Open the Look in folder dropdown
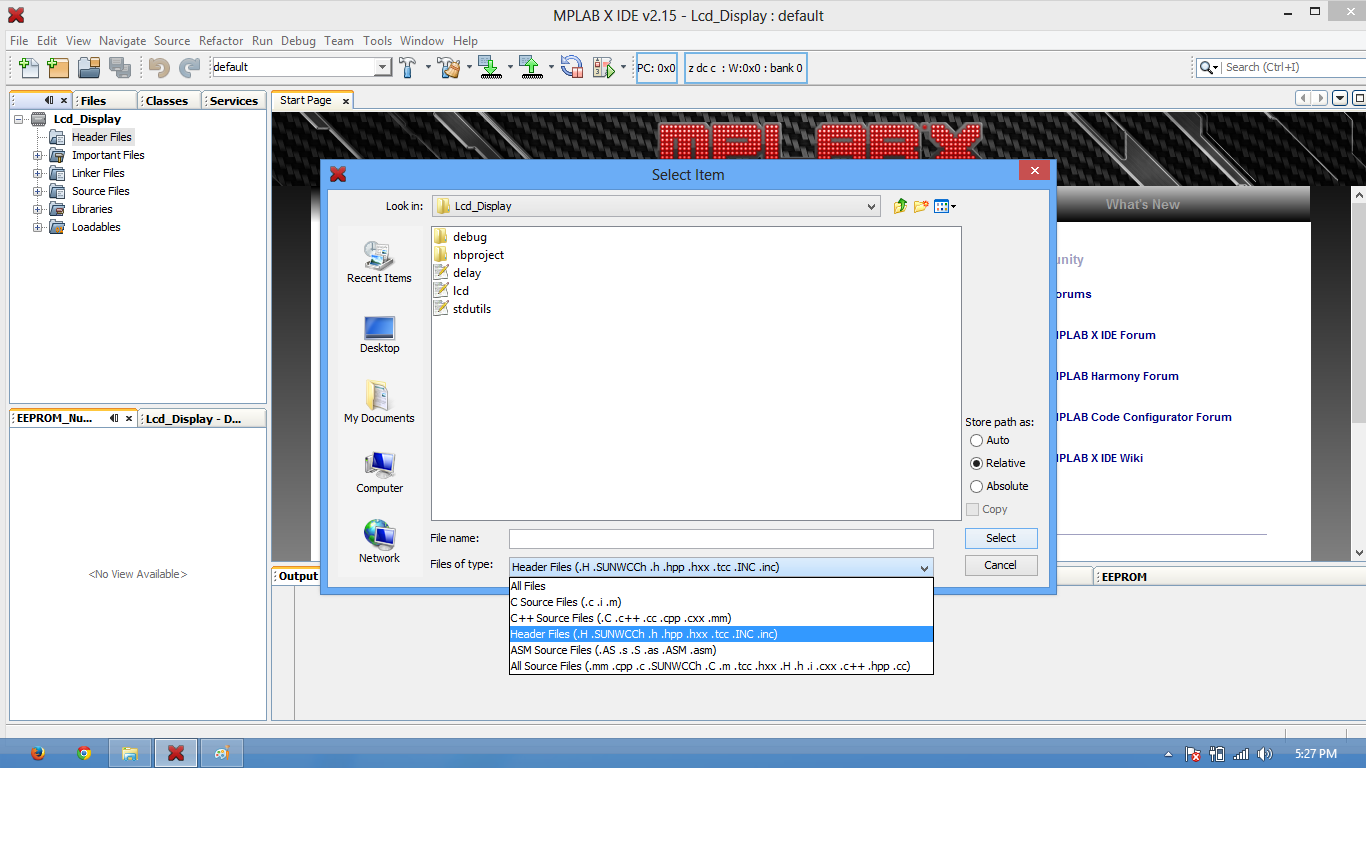 point(656,206)
